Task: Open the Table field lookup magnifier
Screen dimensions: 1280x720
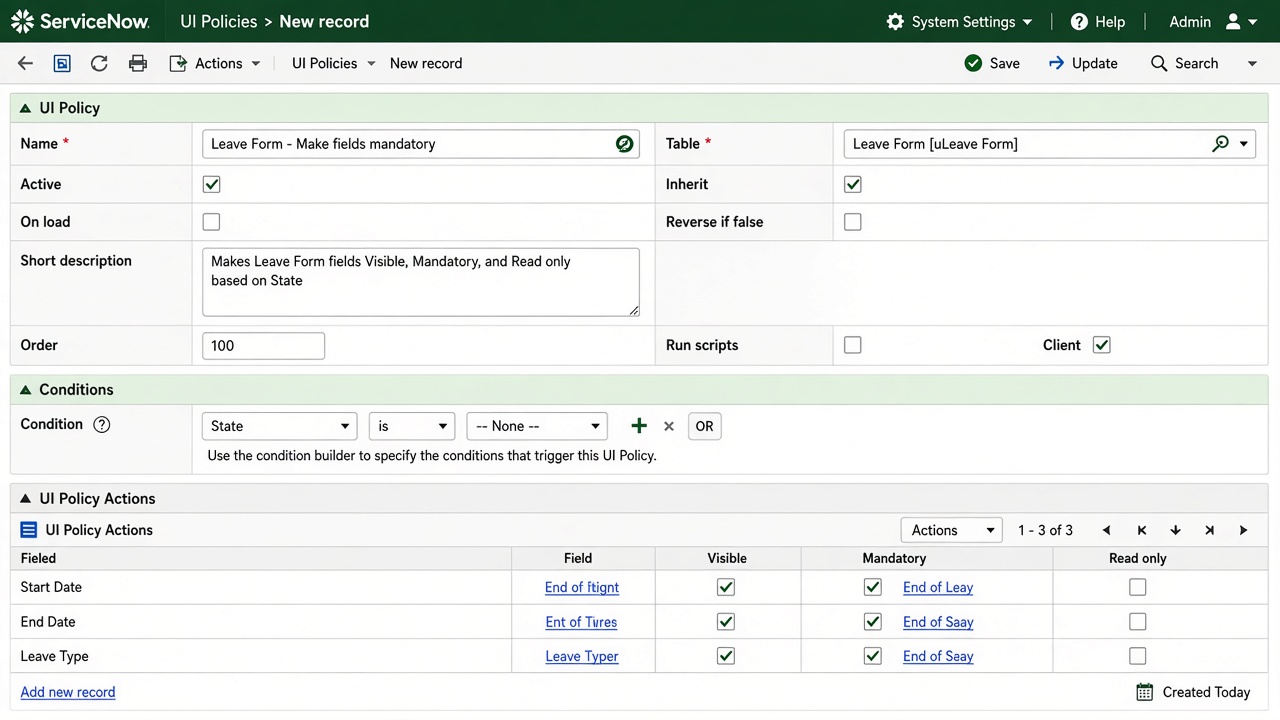Action: 1220,144
